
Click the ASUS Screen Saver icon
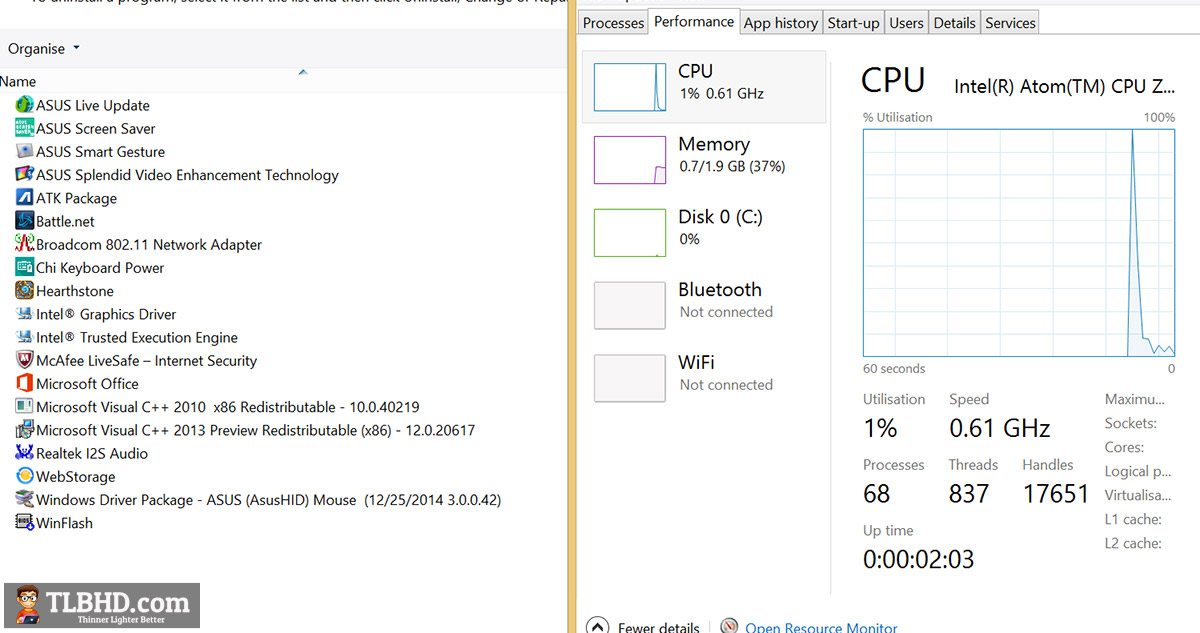click(25, 128)
